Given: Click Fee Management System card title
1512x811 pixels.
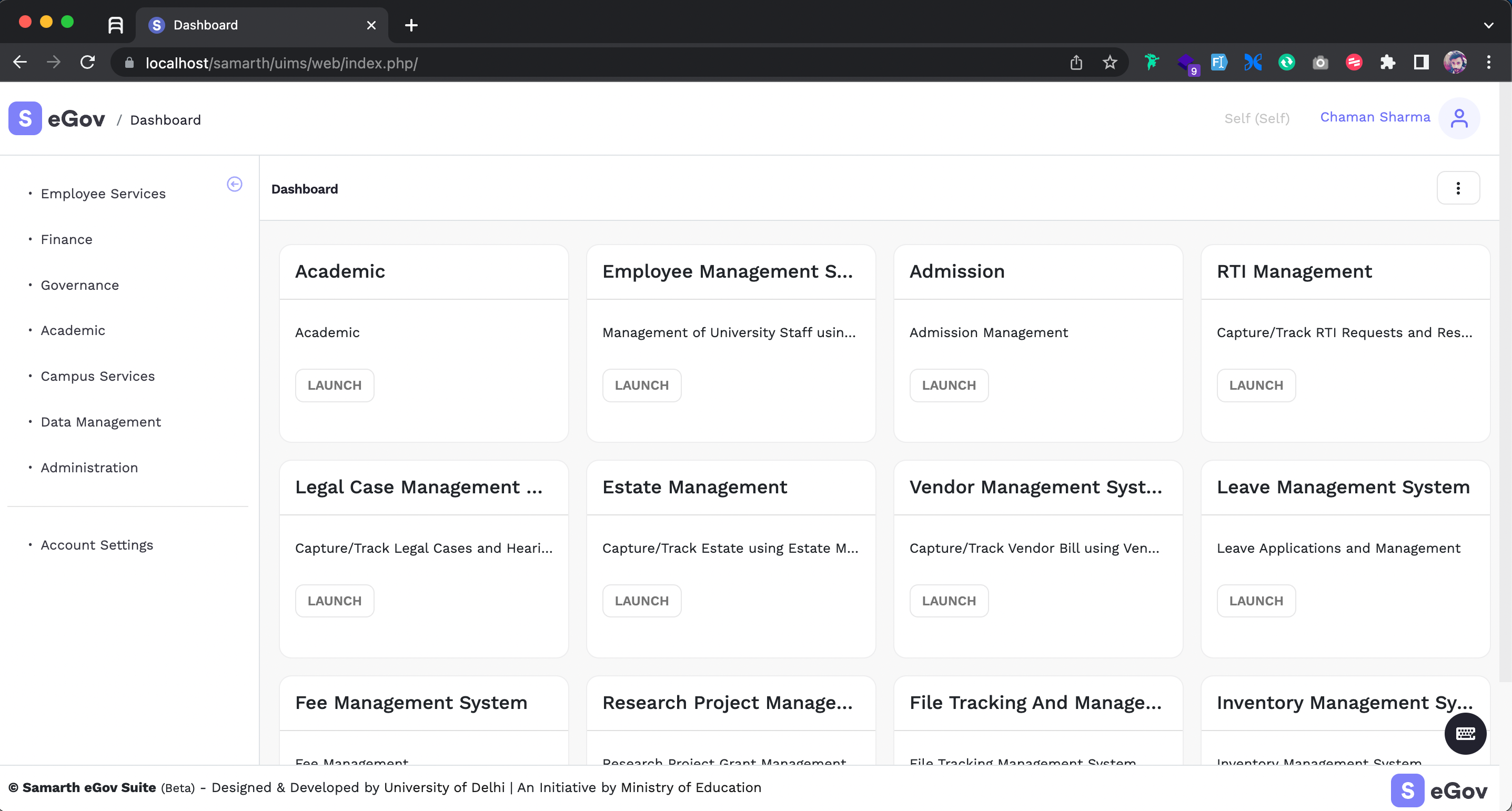Looking at the screenshot, I should pos(411,703).
